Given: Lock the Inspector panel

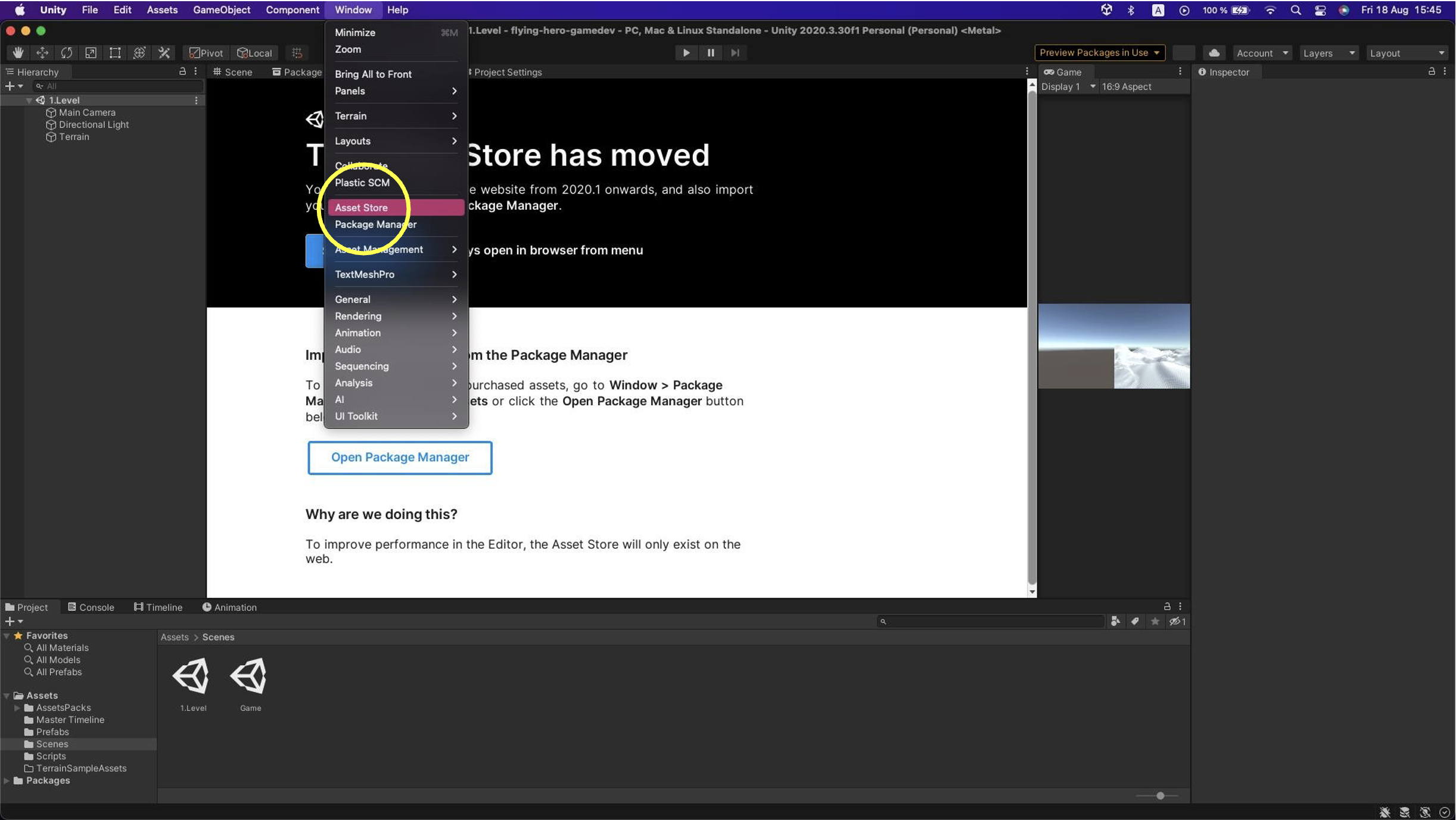Looking at the screenshot, I should (x=1432, y=72).
